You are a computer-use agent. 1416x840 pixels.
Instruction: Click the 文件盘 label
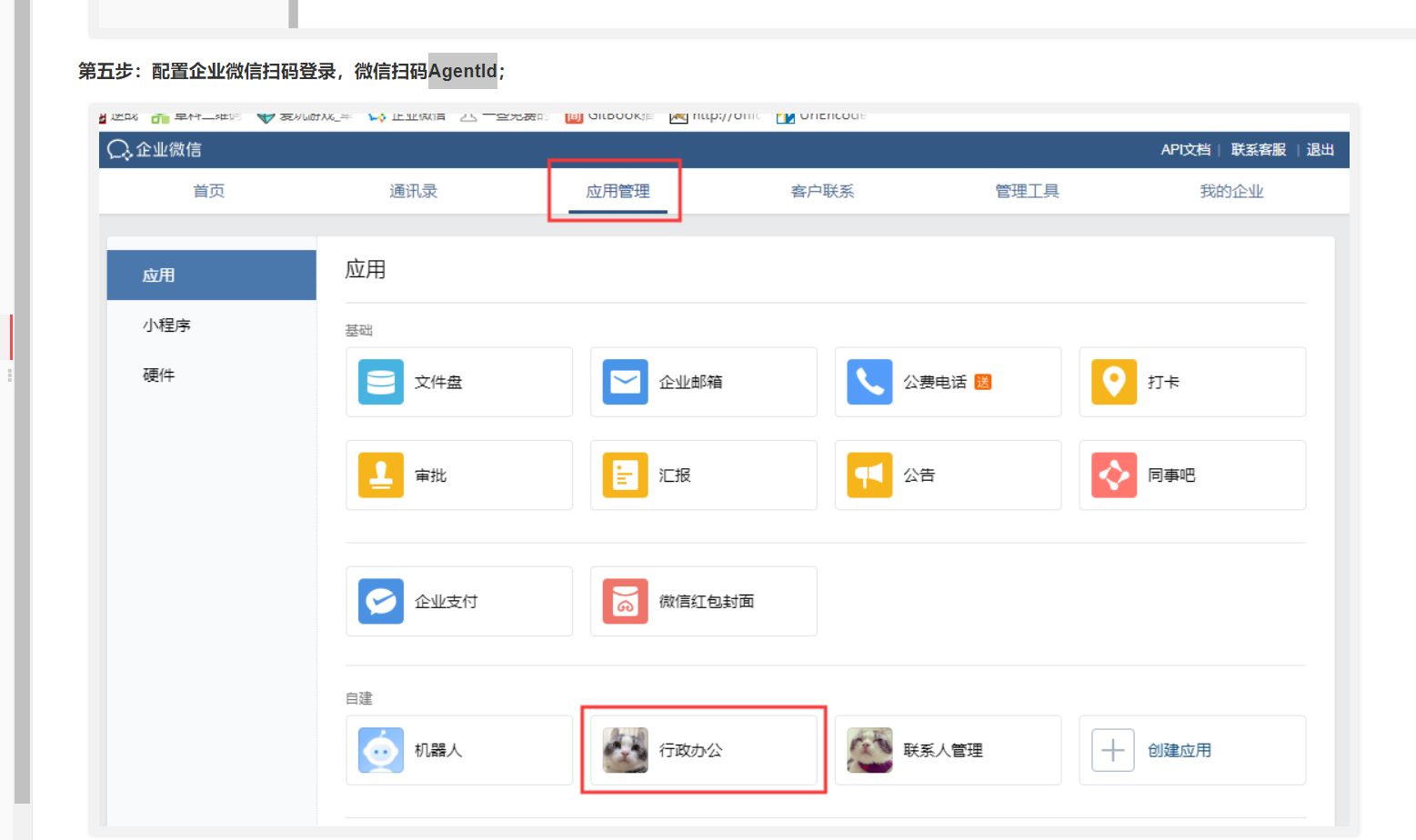click(x=438, y=382)
